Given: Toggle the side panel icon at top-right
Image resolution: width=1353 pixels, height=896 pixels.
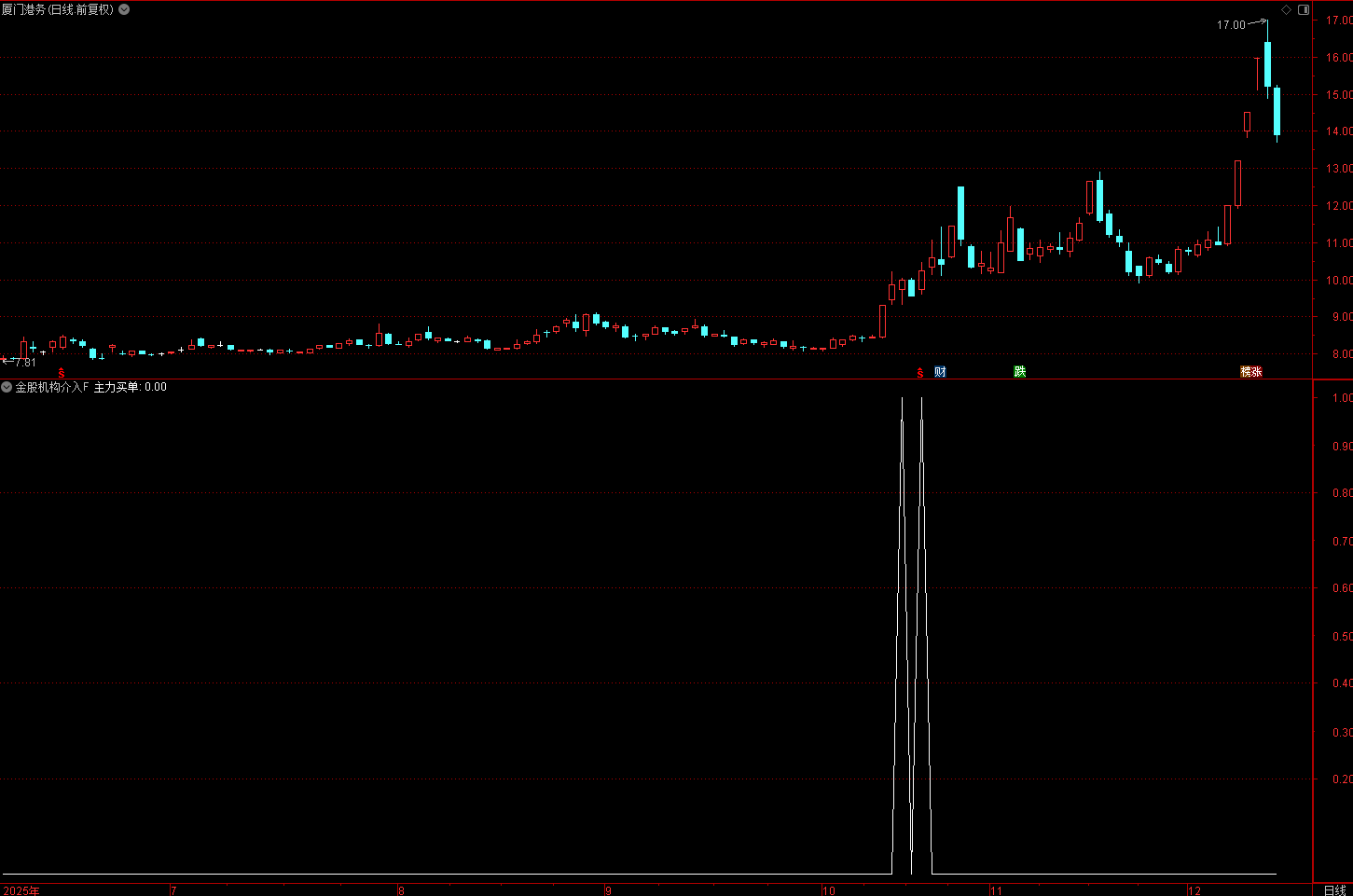Looking at the screenshot, I should pos(1304,9).
